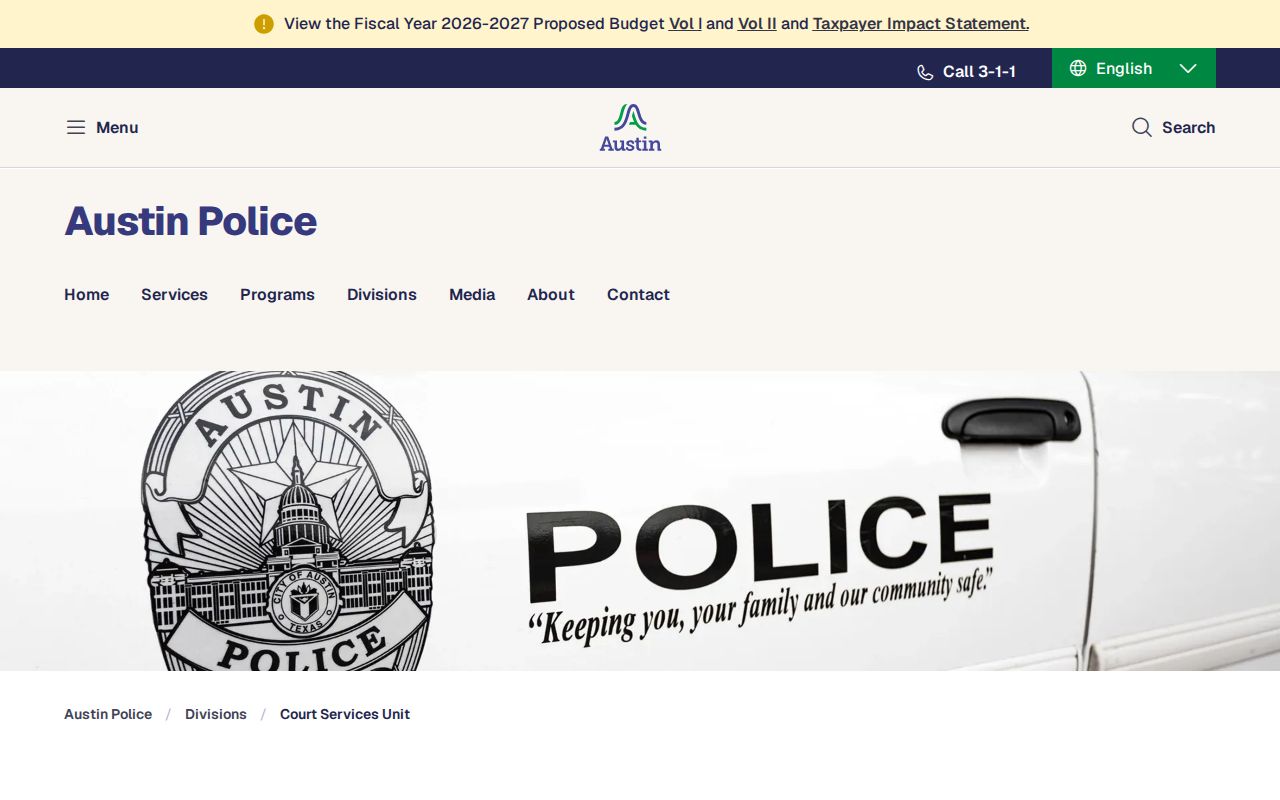Screen dimensions: 1280x800
Task: Open the Contact nav item
Action: tap(638, 294)
